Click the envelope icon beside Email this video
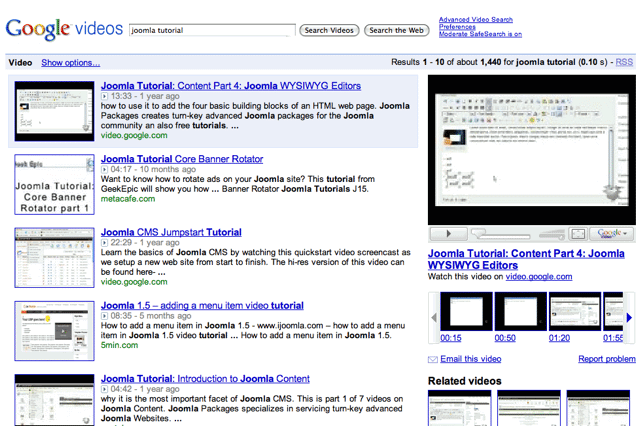 [433, 359]
